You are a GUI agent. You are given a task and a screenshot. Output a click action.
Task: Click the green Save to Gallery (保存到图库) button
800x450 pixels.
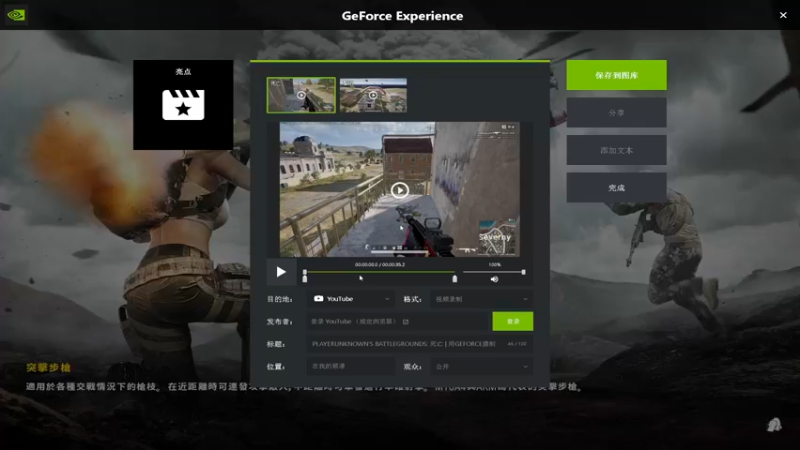616,75
